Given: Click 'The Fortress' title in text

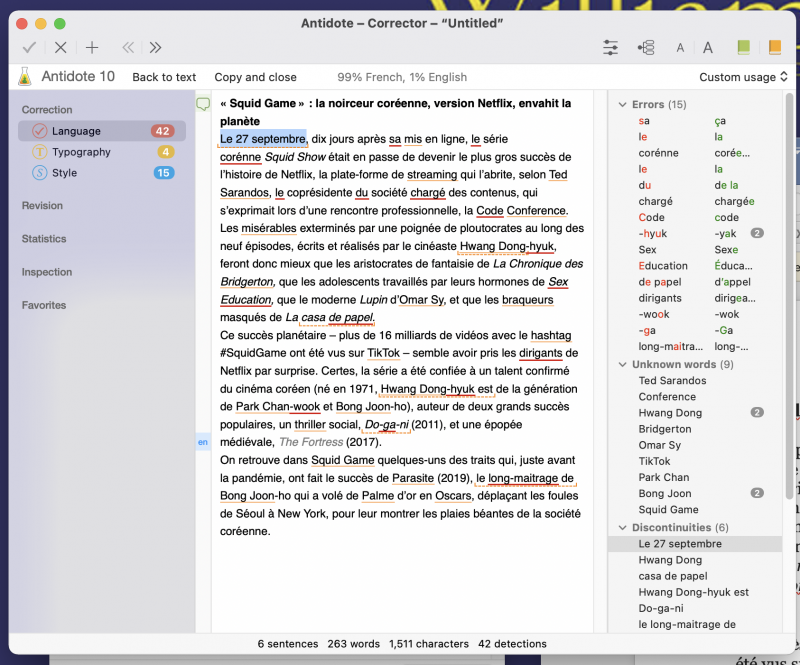Looking at the screenshot, I should (311, 442).
